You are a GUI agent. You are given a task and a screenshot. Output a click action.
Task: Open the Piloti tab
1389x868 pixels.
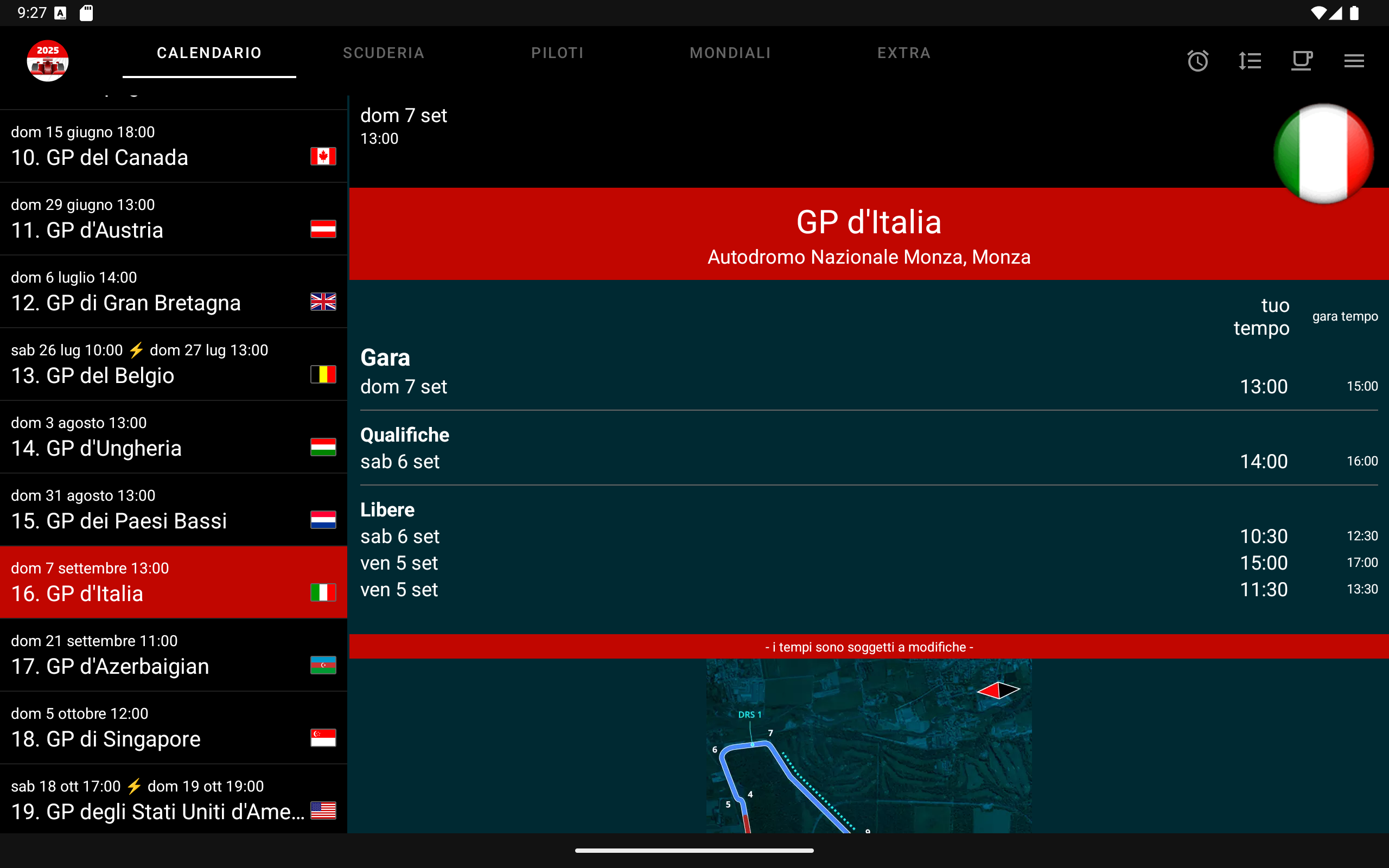tap(557, 53)
